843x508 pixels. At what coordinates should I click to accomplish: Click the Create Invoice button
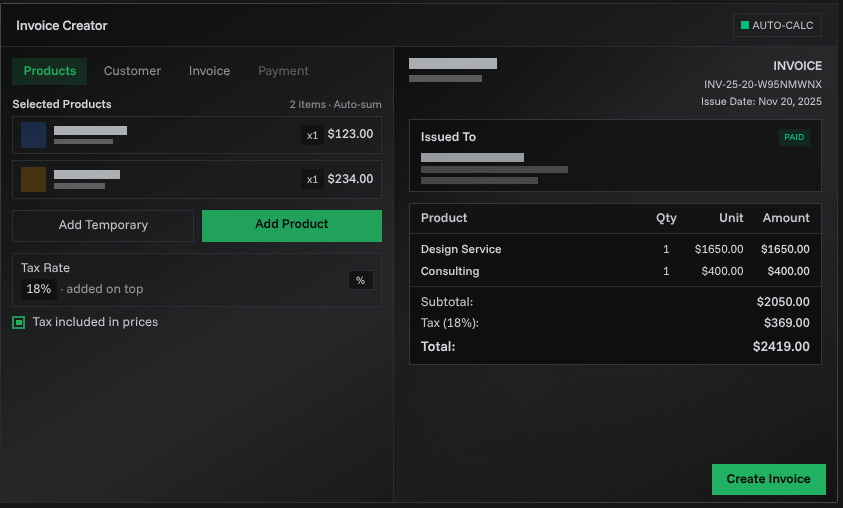(x=768, y=479)
